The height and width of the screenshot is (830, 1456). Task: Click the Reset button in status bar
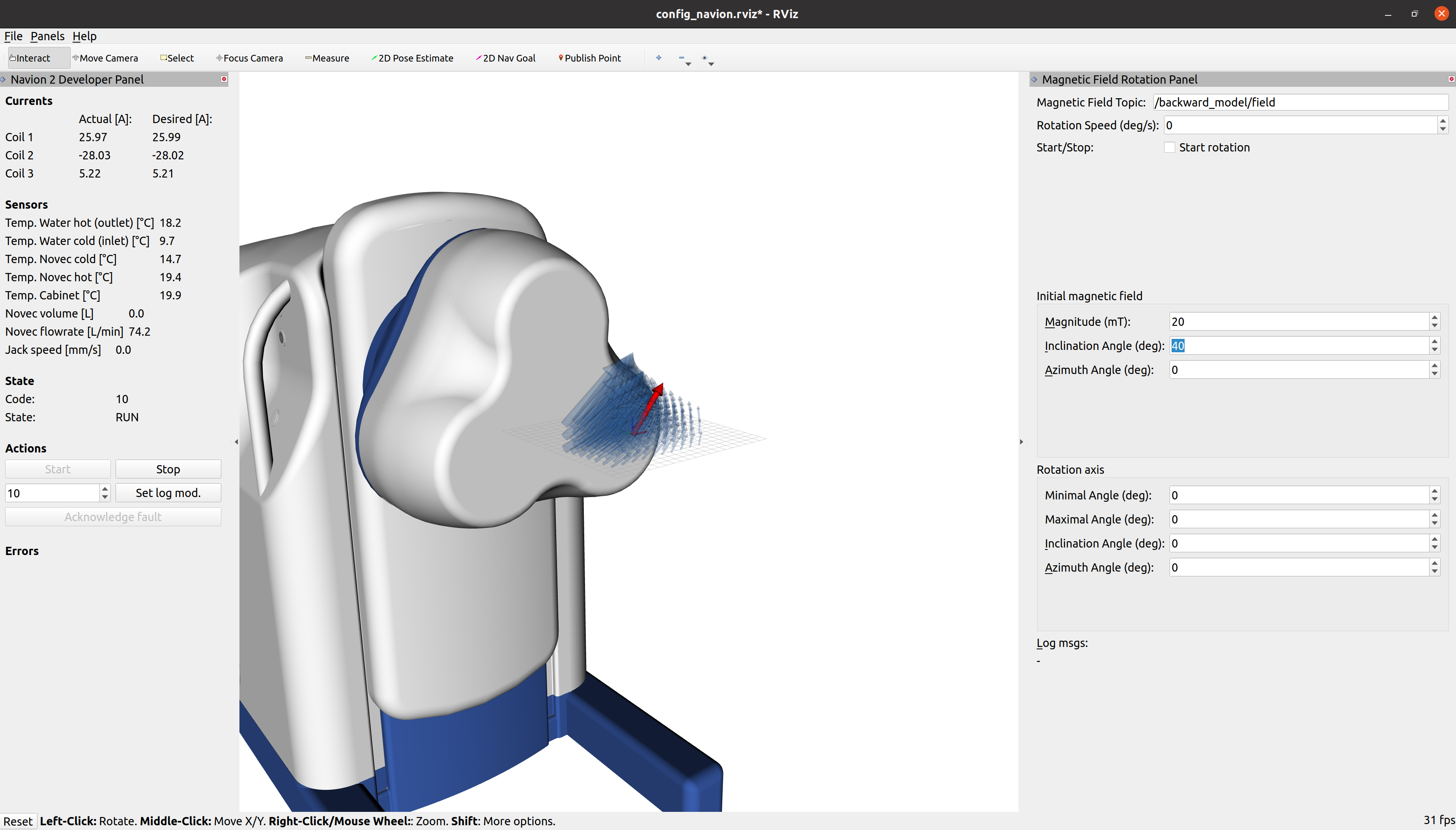[18, 821]
